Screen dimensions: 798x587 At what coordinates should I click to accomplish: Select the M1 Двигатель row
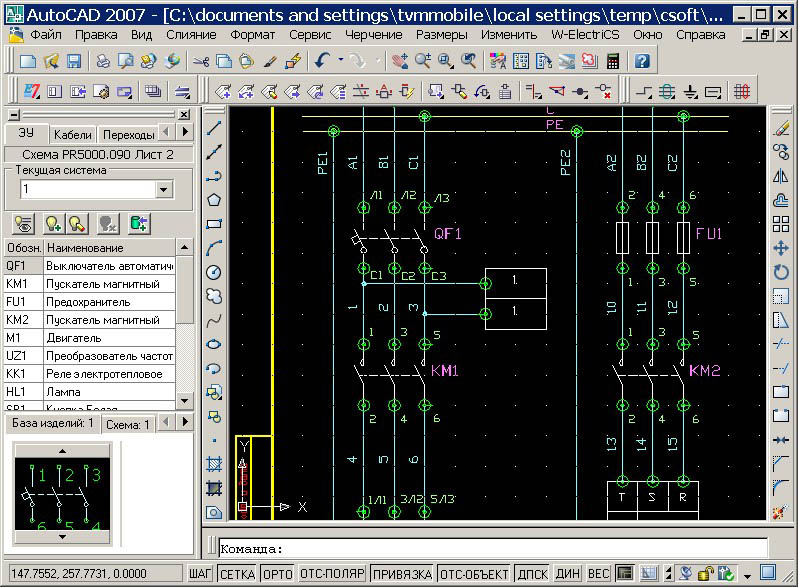click(90, 338)
